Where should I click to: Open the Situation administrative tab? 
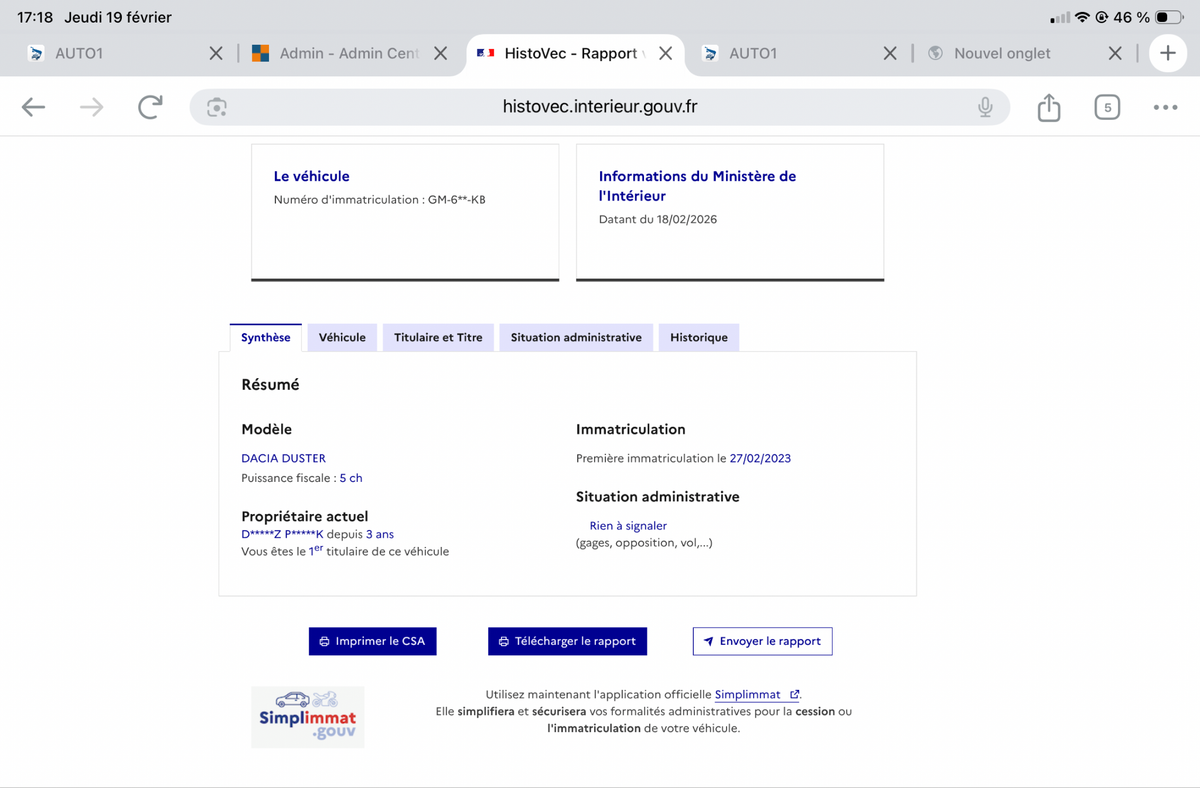[576, 338]
